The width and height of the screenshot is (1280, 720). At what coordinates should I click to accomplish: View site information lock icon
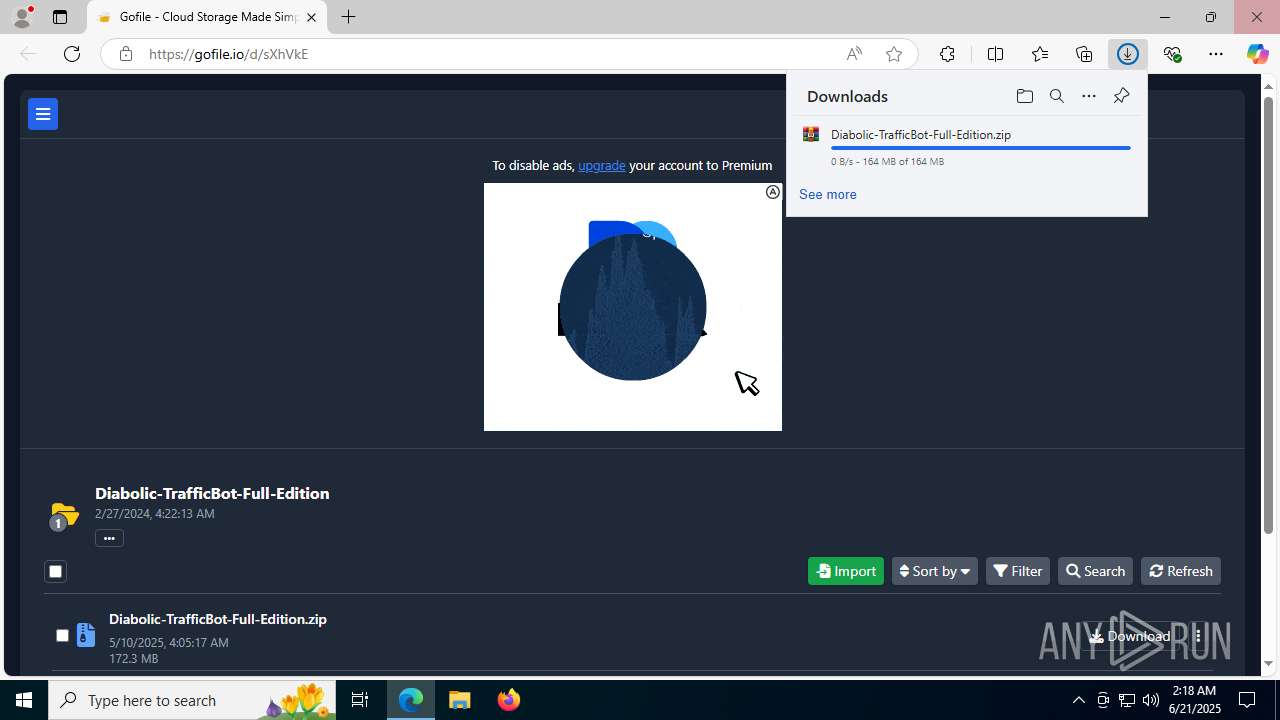(125, 54)
